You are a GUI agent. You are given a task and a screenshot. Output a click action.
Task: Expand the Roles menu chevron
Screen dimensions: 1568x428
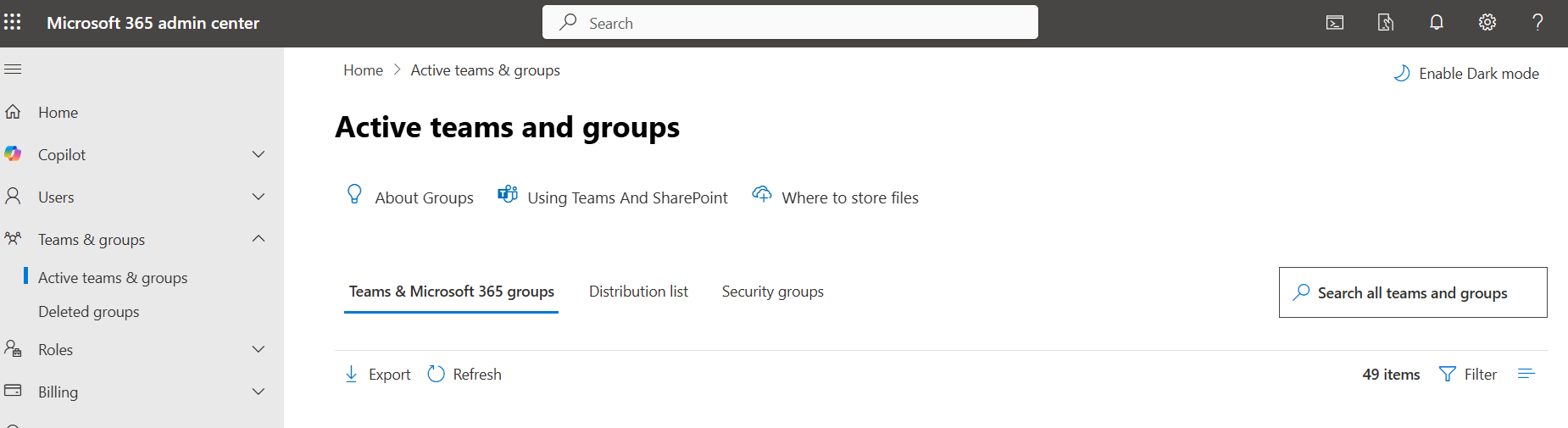(x=259, y=349)
